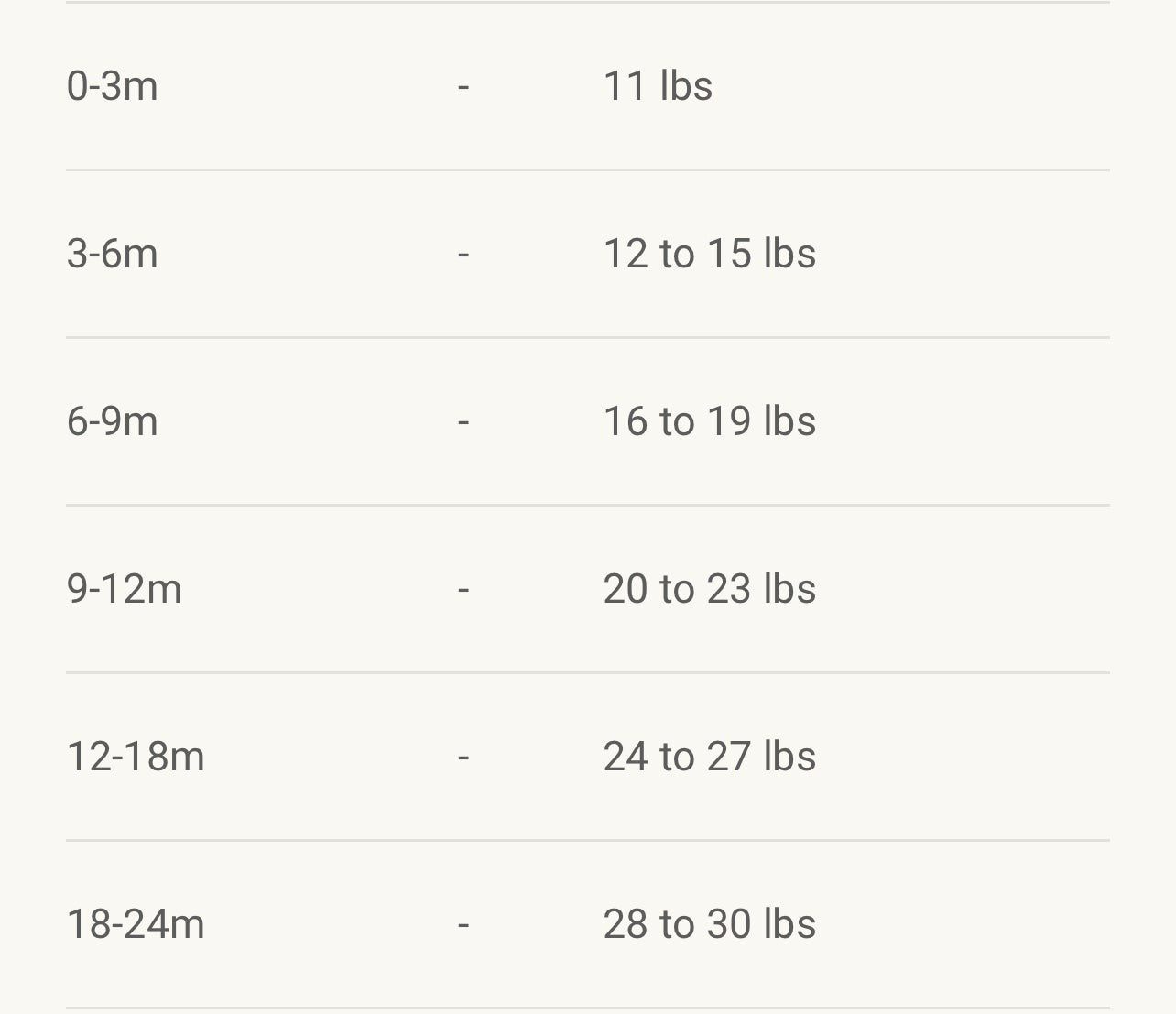Image resolution: width=1176 pixels, height=1014 pixels.
Task: Select the dash in the 6-9m row
Action: (463, 422)
